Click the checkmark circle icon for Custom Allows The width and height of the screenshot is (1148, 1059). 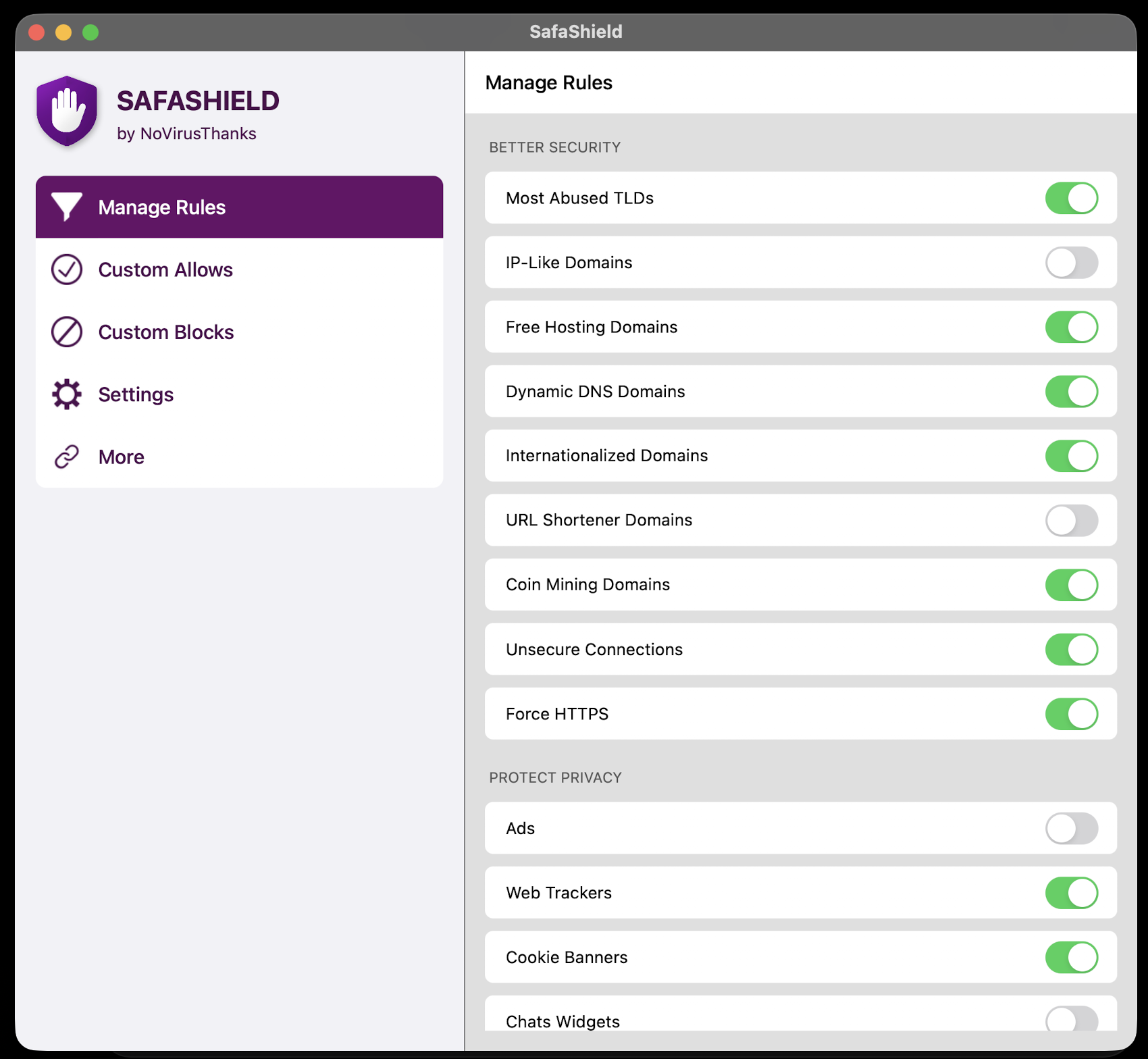[x=67, y=269]
